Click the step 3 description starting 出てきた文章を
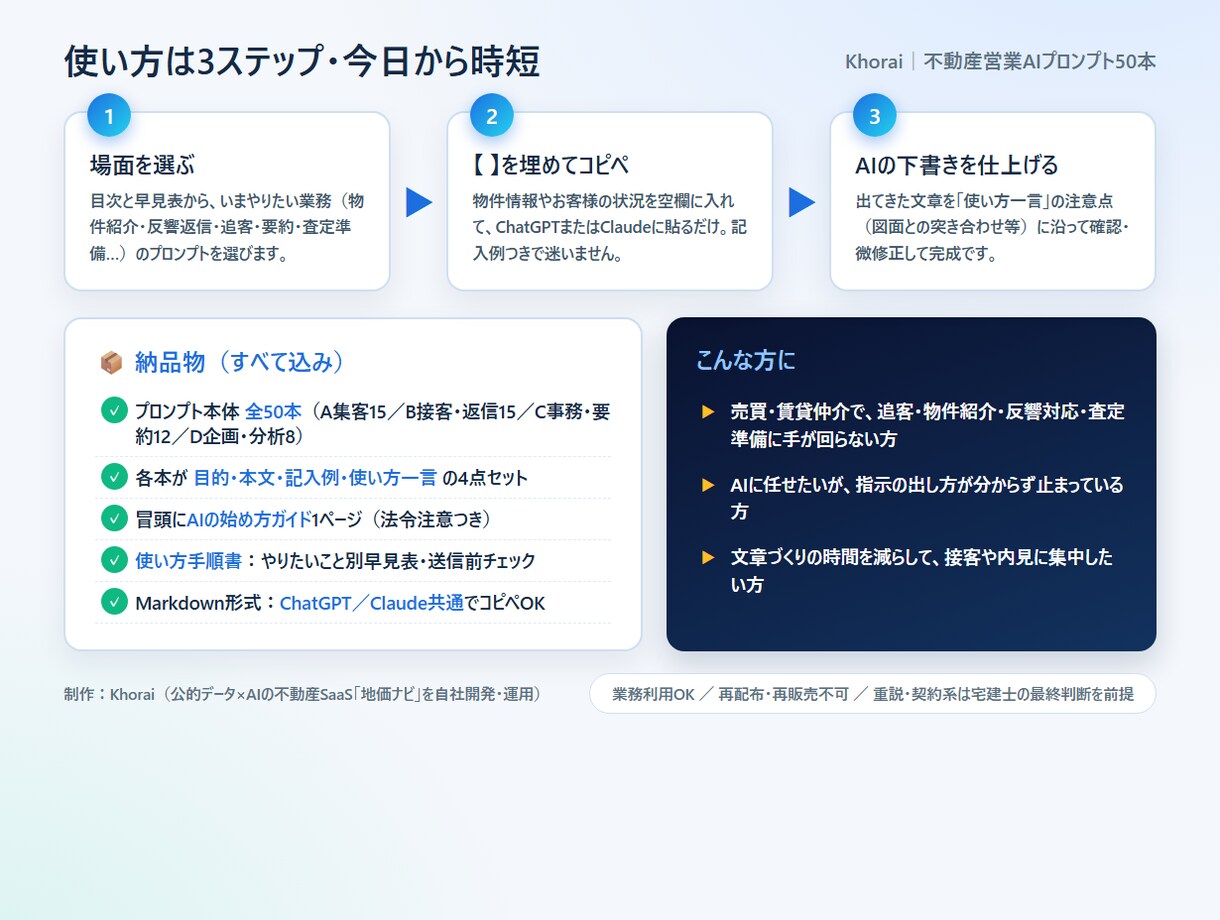 [x=992, y=227]
